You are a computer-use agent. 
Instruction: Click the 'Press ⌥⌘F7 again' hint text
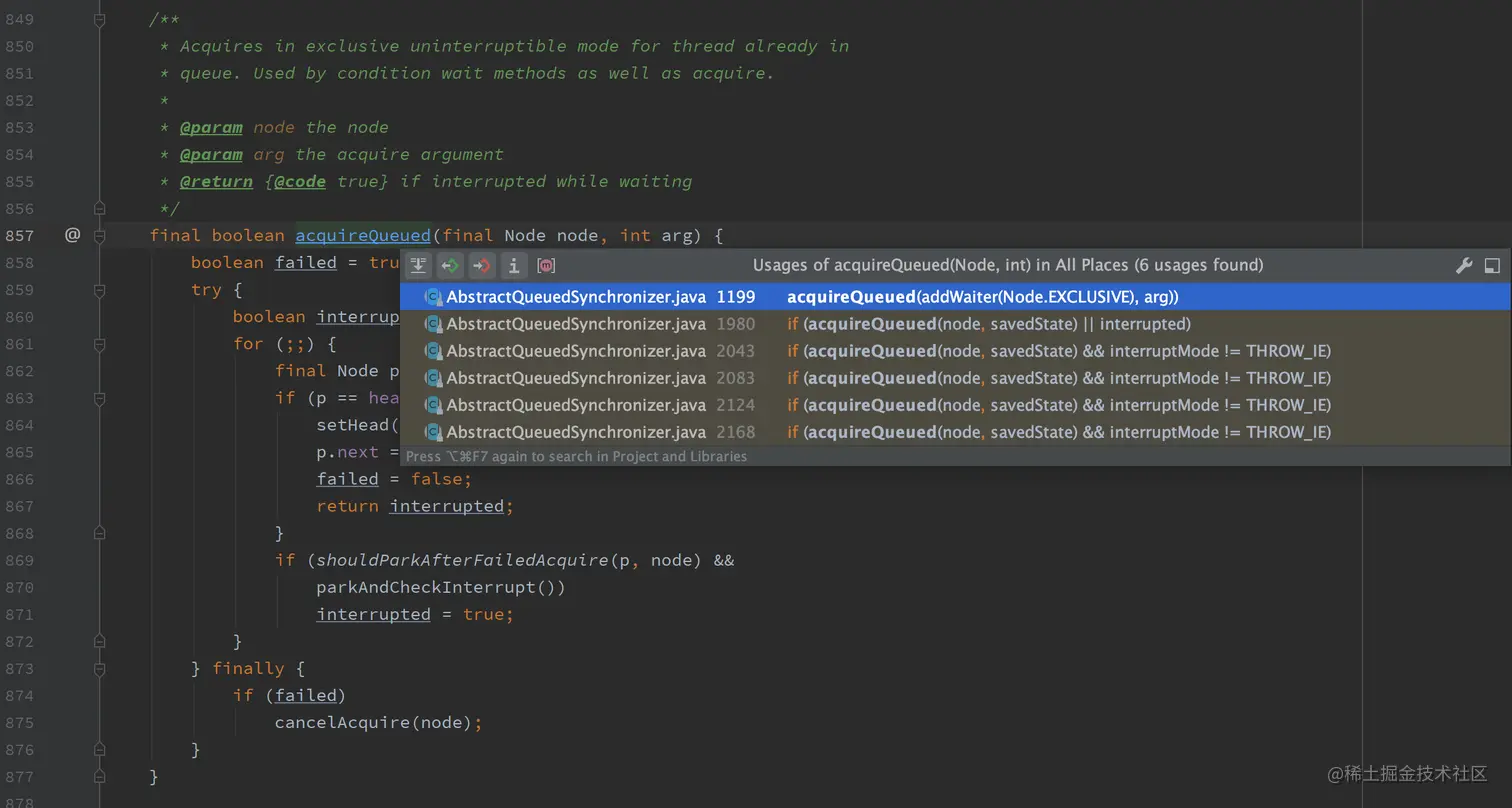coord(576,456)
